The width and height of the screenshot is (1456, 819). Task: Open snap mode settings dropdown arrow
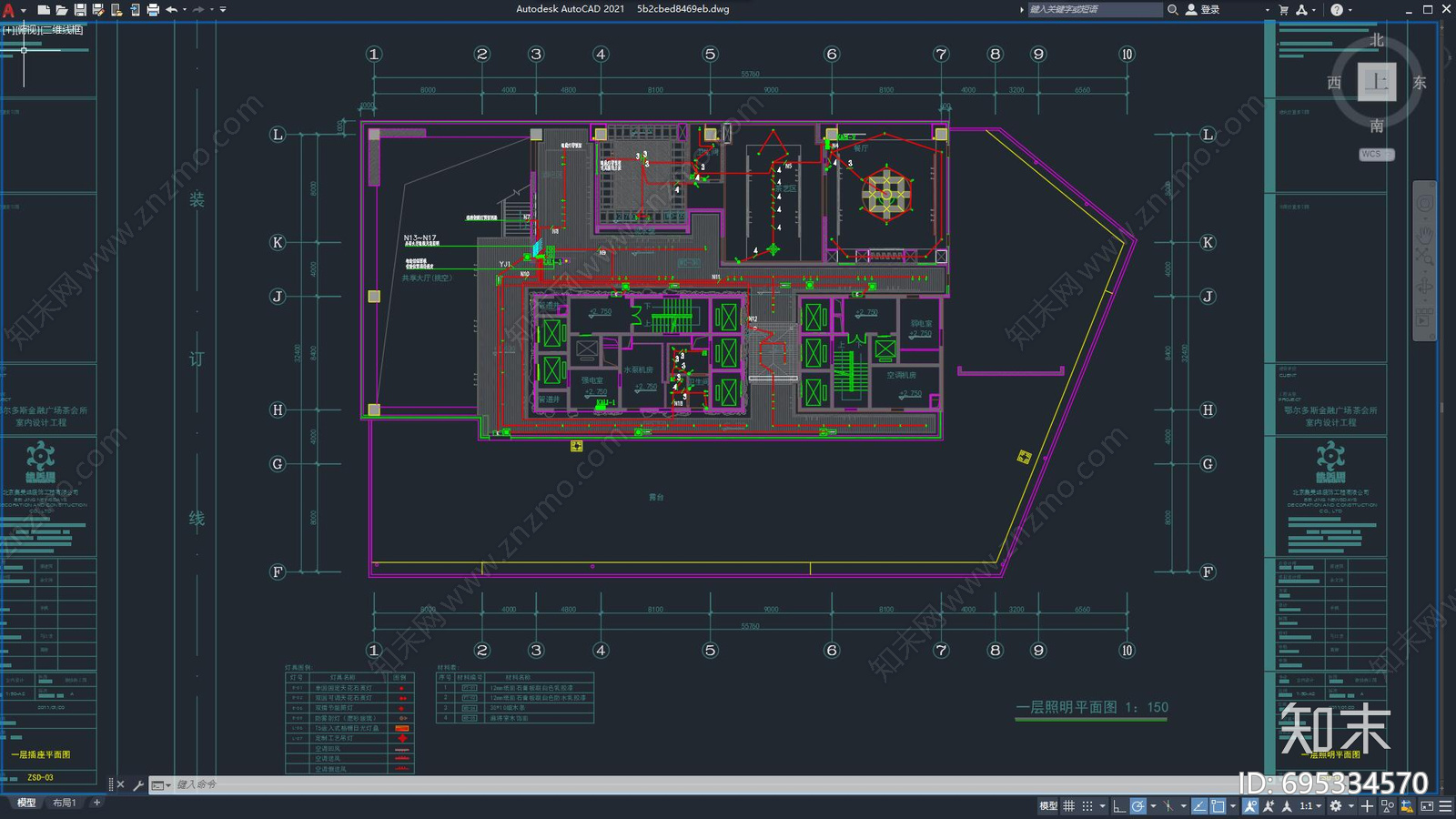click(1102, 806)
